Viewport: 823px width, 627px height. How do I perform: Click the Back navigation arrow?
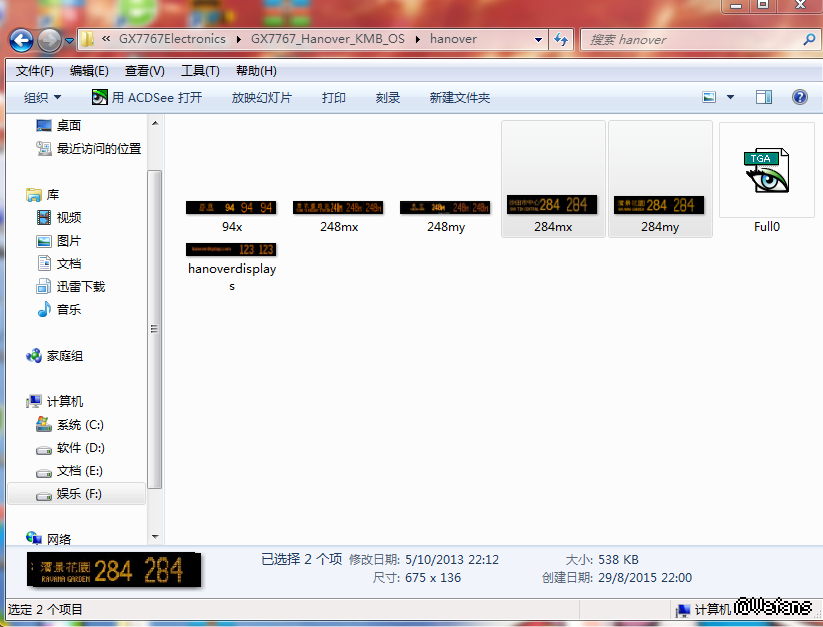tap(21, 40)
